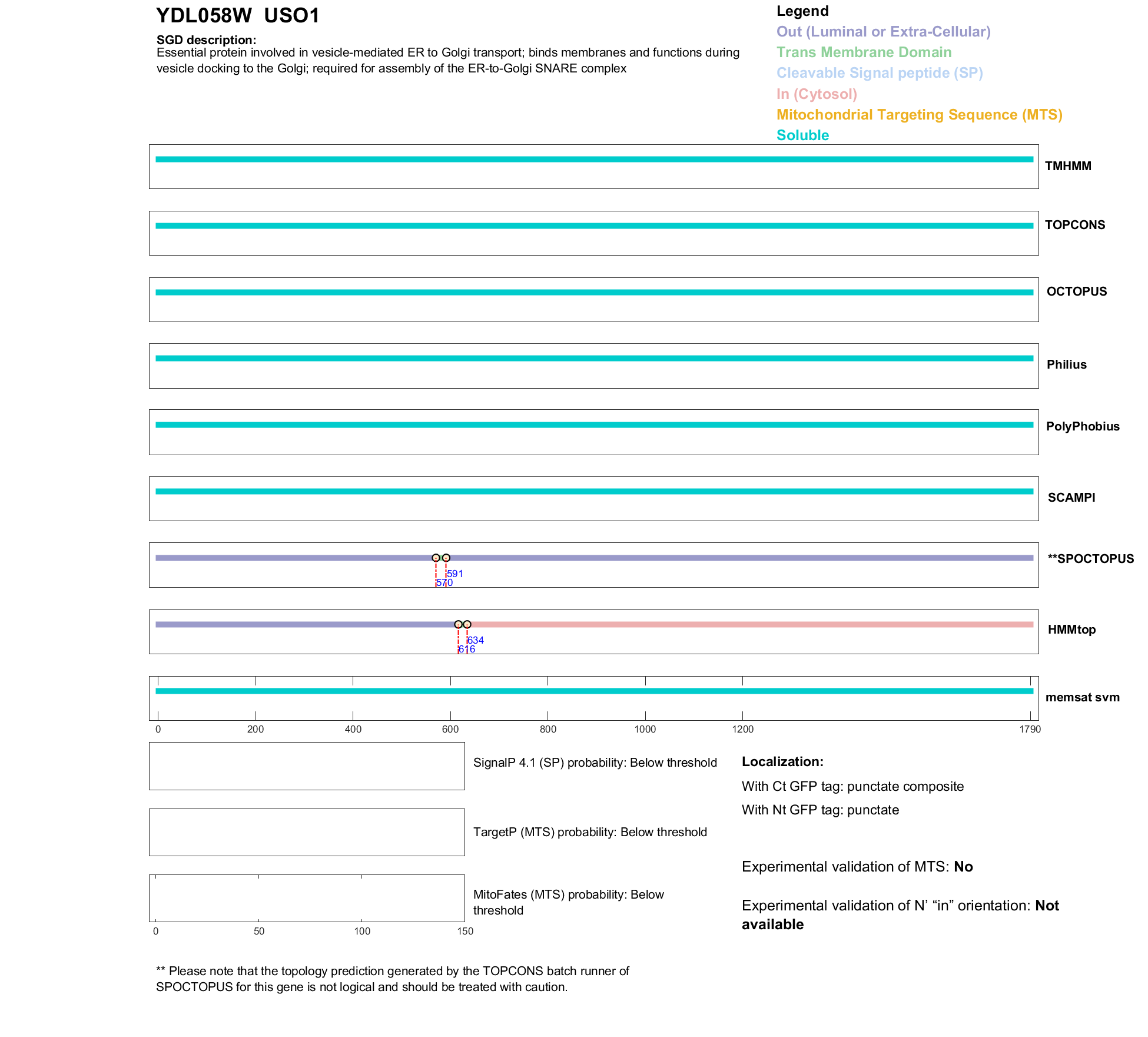
Task: Click the empty TargetP probability plot
Action: click(x=307, y=832)
